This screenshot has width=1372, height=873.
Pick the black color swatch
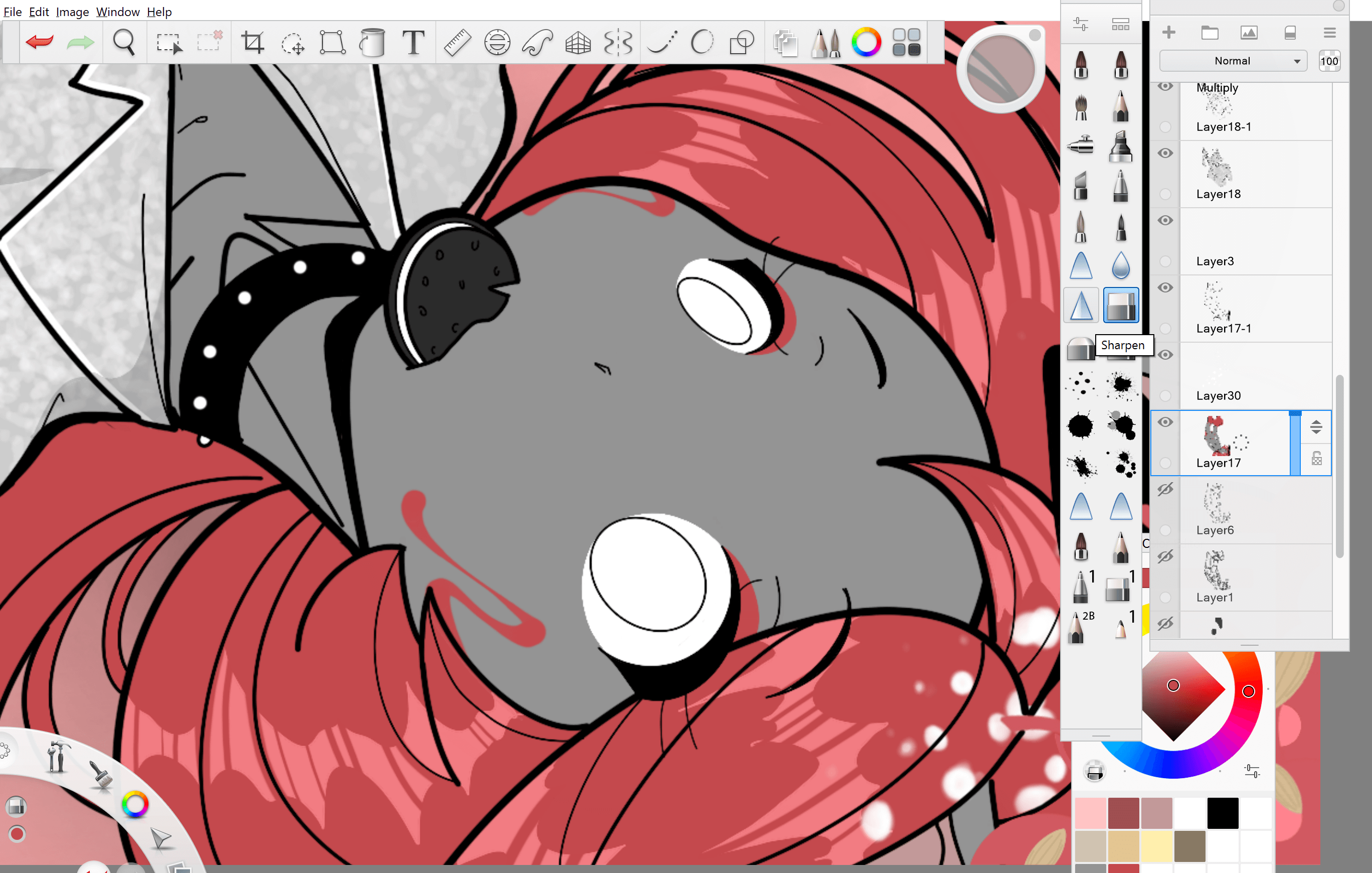[x=1222, y=813]
